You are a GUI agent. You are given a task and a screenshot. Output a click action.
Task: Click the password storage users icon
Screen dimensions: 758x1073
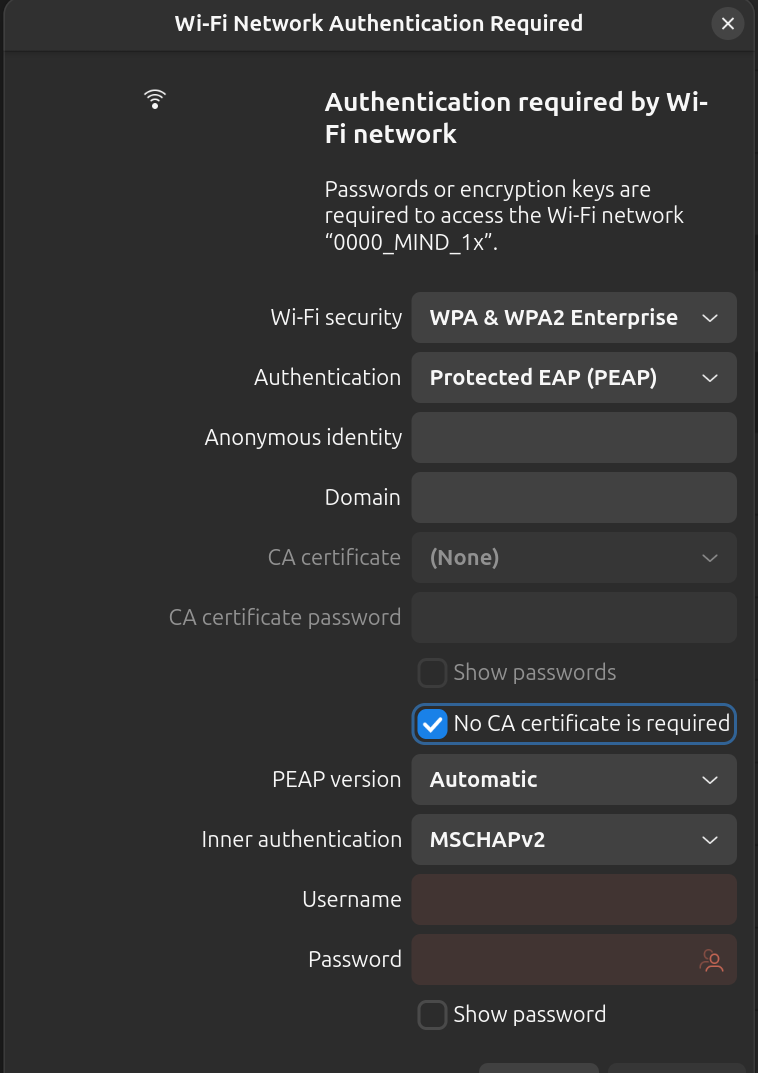(x=711, y=960)
